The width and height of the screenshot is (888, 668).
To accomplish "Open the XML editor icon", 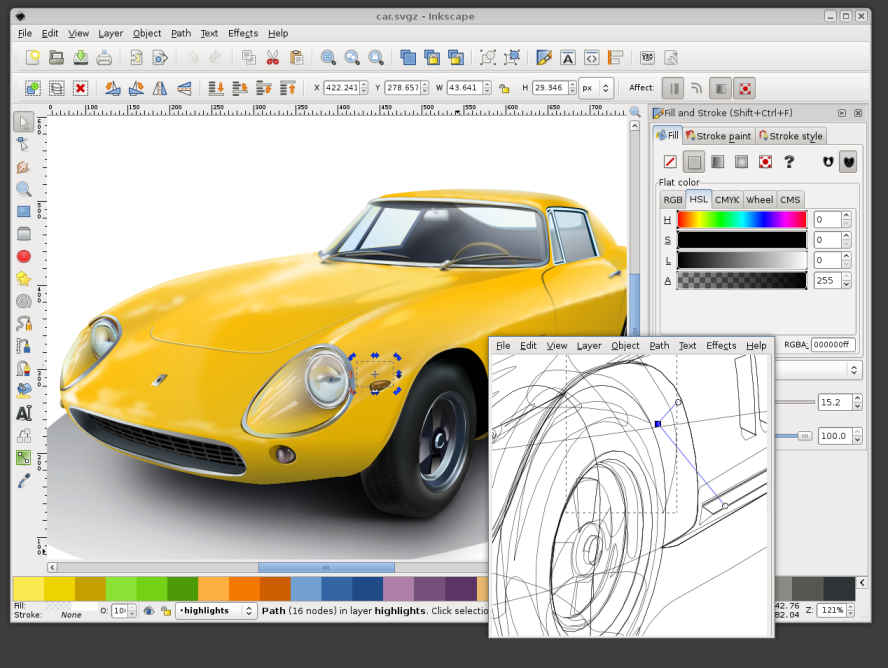I will tap(592, 57).
